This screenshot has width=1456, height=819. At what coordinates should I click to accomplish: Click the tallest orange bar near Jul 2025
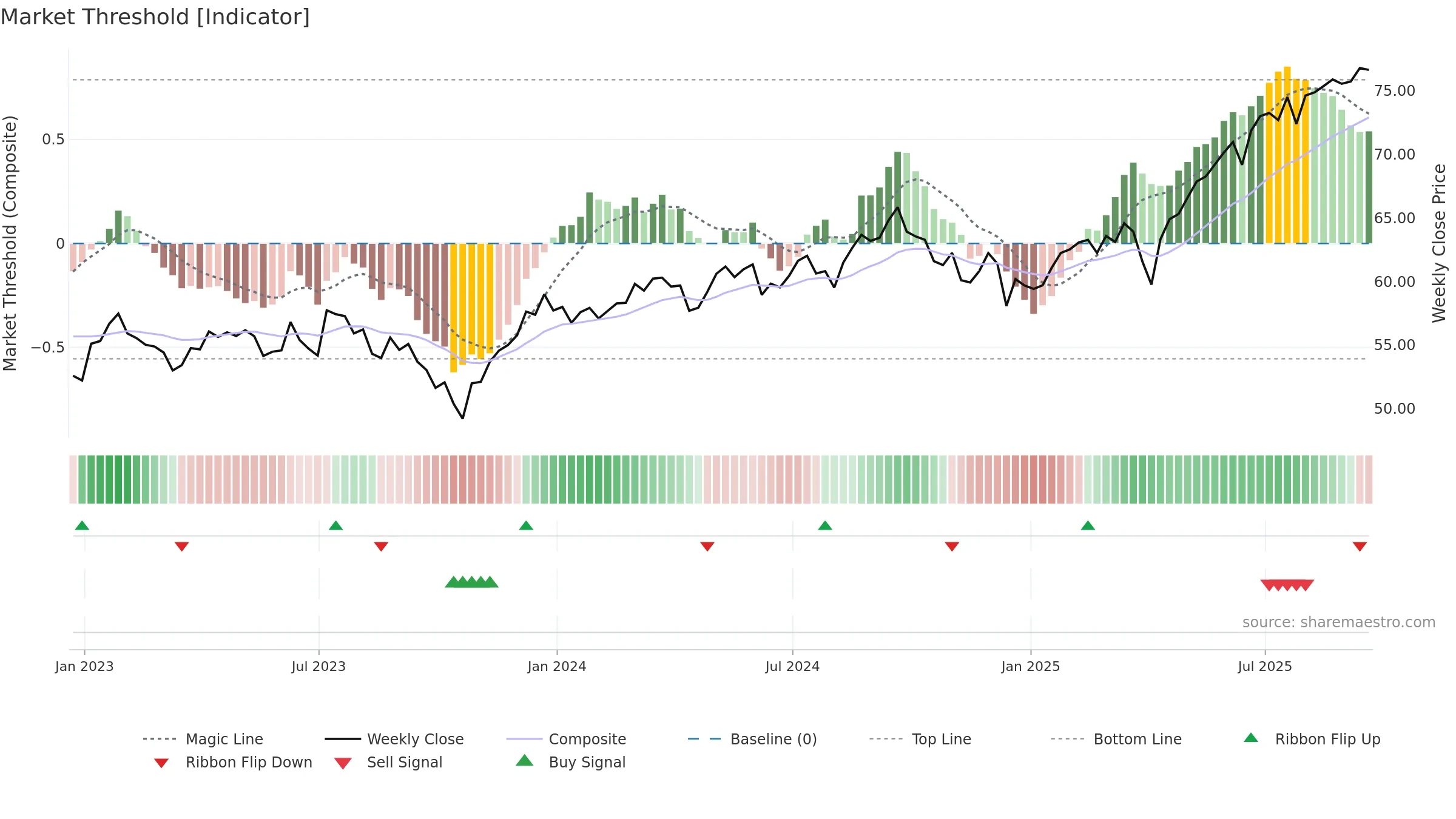click(x=1287, y=155)
